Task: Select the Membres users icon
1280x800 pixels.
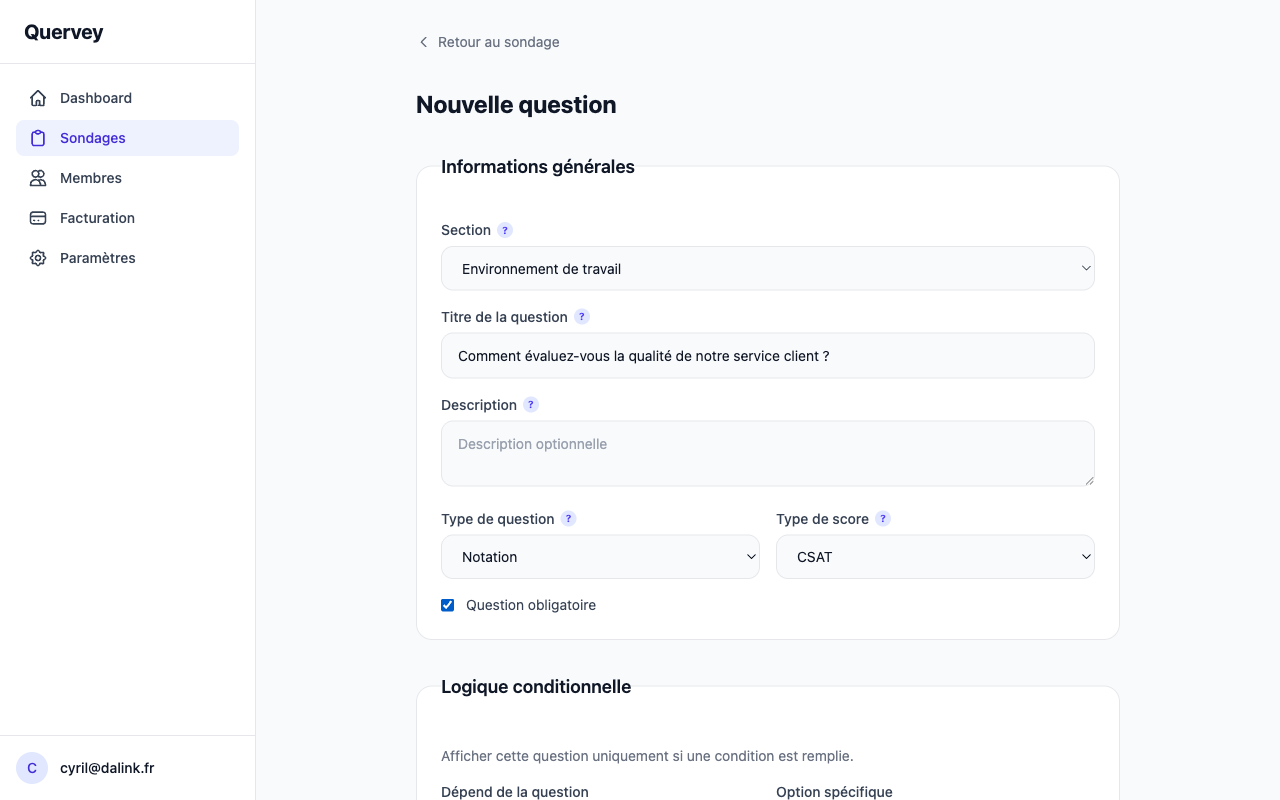Action: (37, 177)
